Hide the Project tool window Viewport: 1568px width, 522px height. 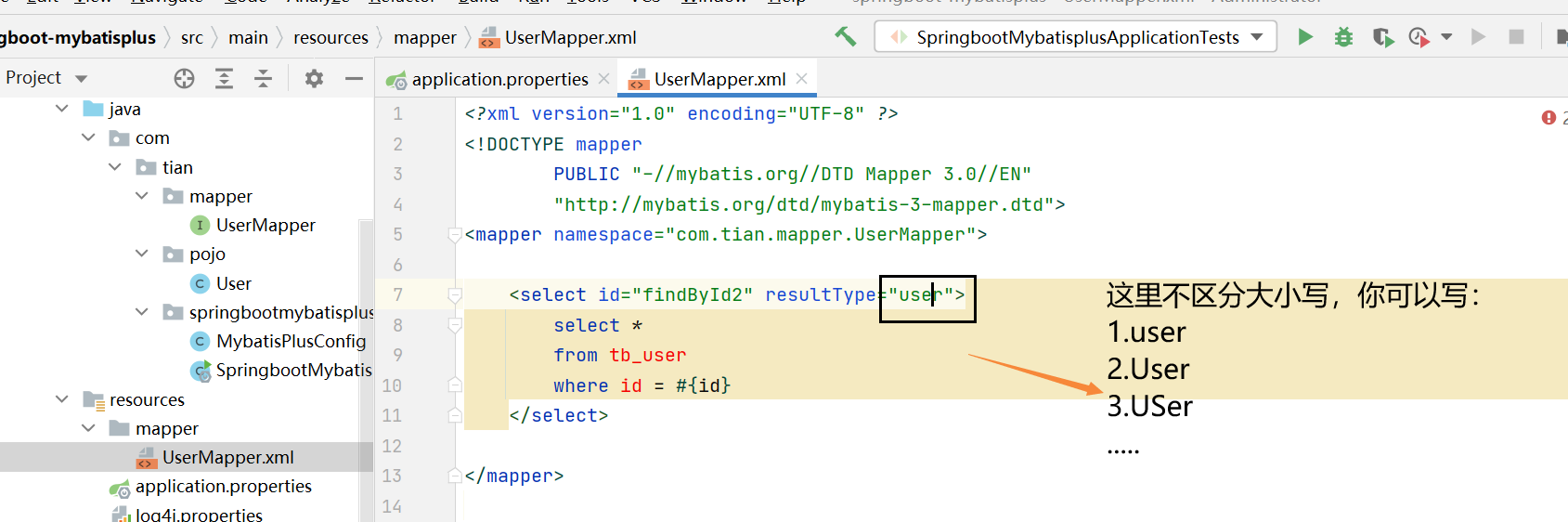coord(354,78)
